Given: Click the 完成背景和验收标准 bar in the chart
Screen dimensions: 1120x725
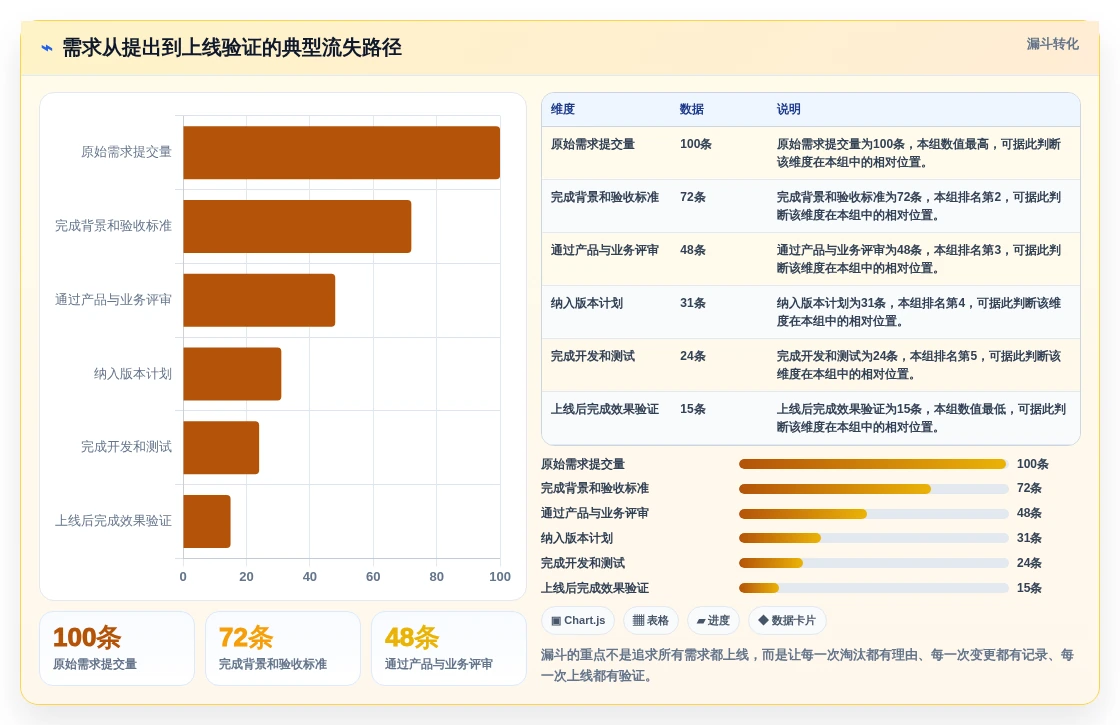Looking at the screenshot, I should coord(297,226).
